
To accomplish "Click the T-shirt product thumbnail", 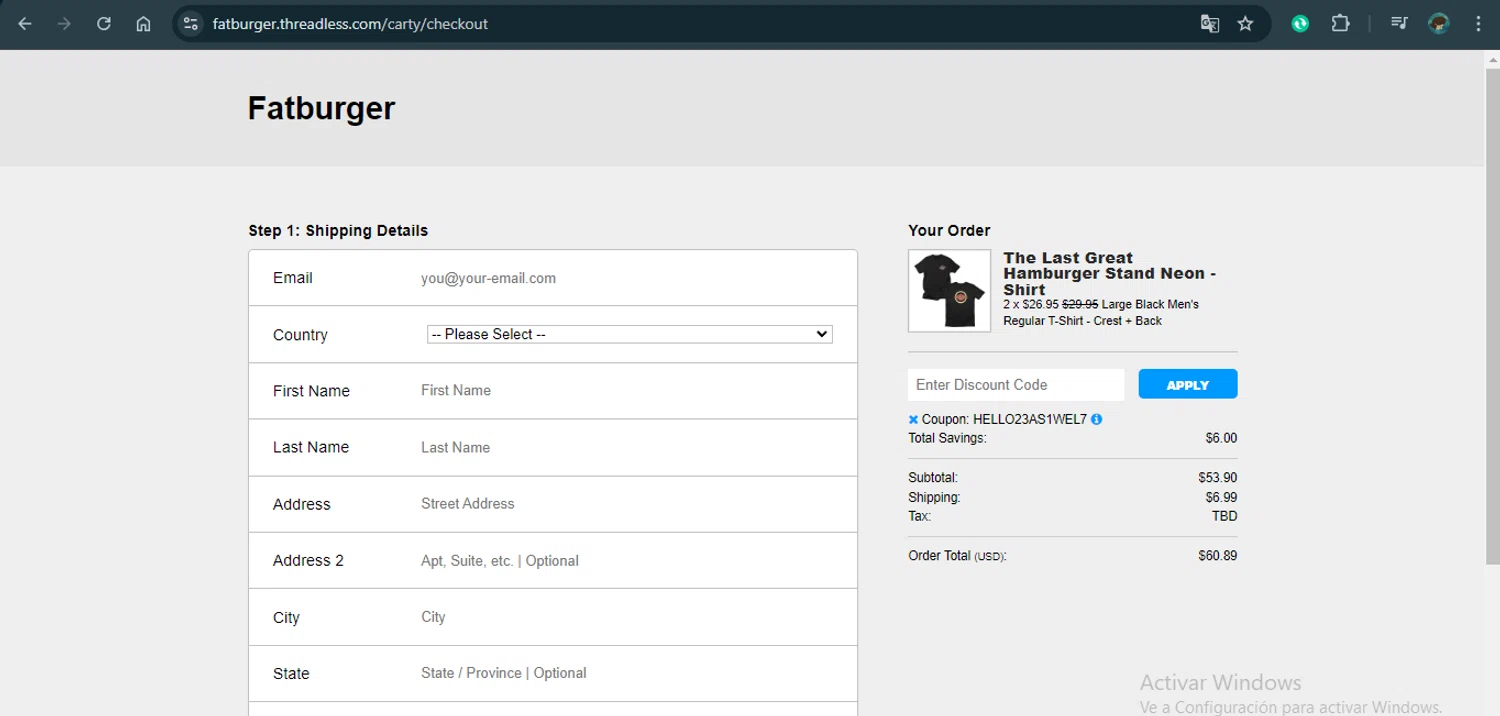I will tap(949, 291).
